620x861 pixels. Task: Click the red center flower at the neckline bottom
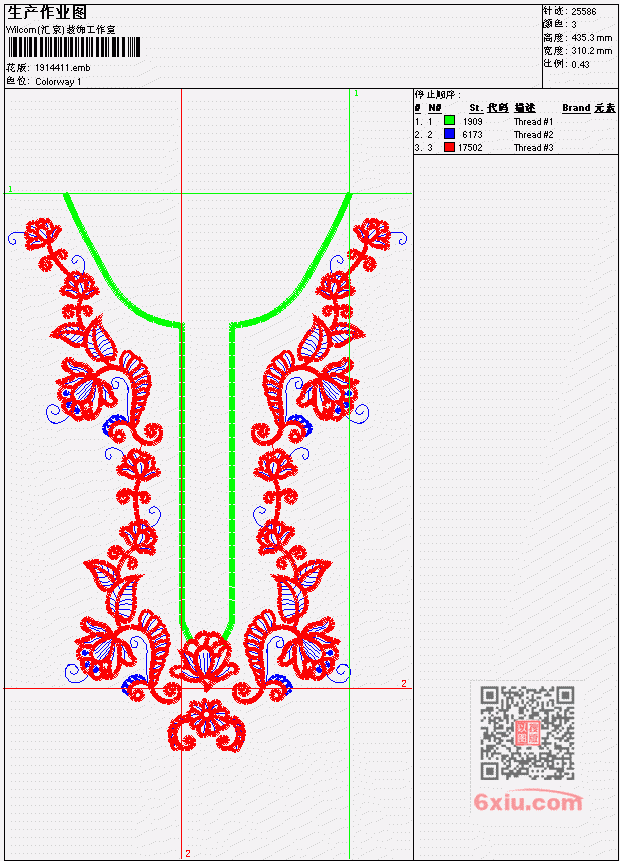pyautogui.click(x=205, y=661)
